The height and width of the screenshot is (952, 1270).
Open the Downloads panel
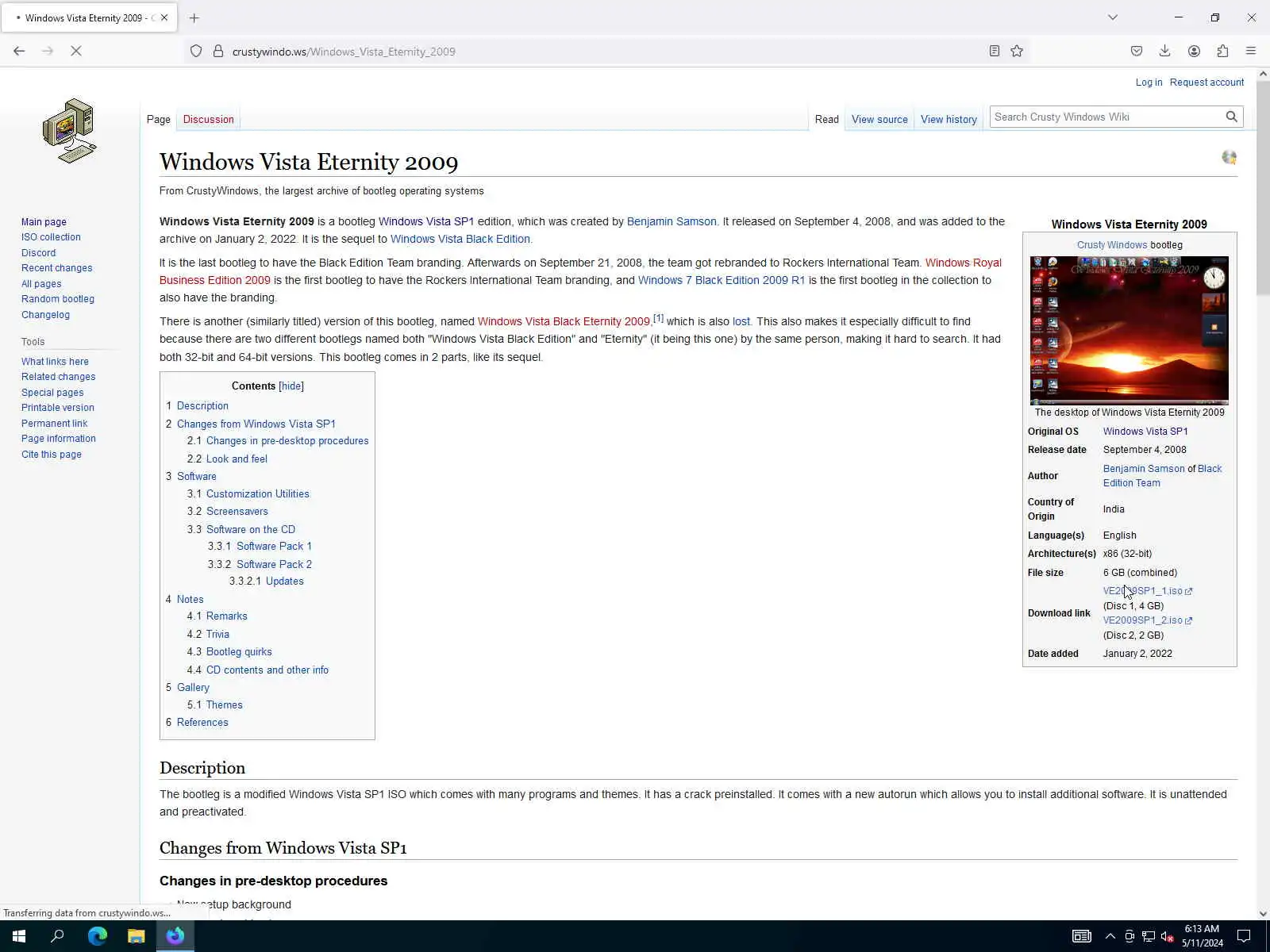pyautogui.click(x=1164, y=51)
